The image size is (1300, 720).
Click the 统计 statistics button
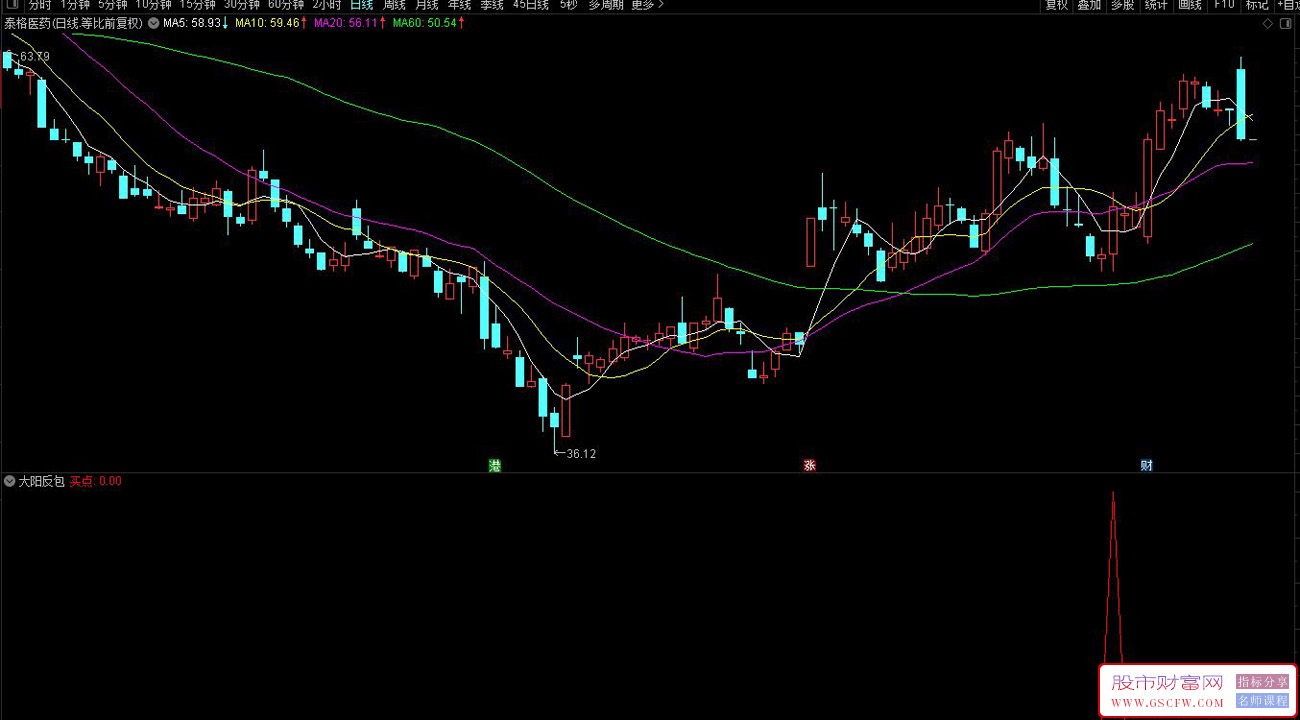click(1156, 5)
